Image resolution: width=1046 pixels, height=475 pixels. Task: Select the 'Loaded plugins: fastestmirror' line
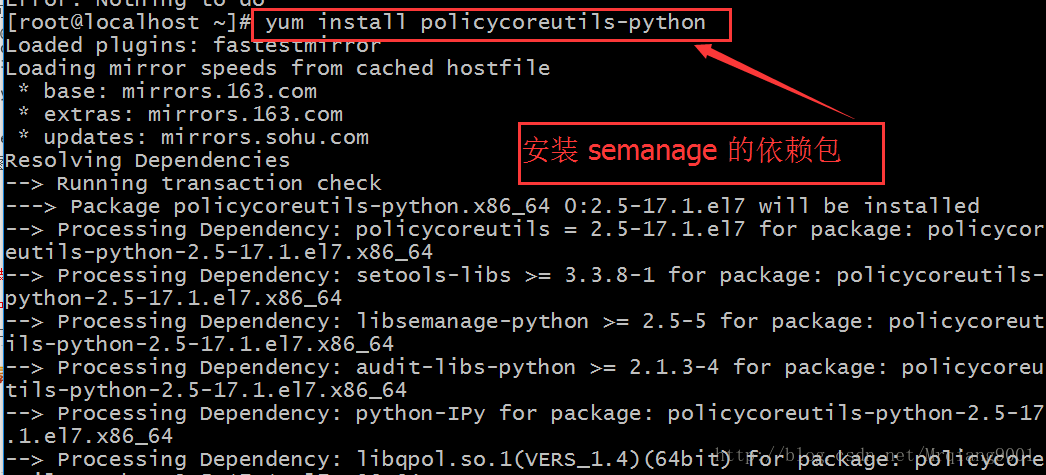coord(193,46)
